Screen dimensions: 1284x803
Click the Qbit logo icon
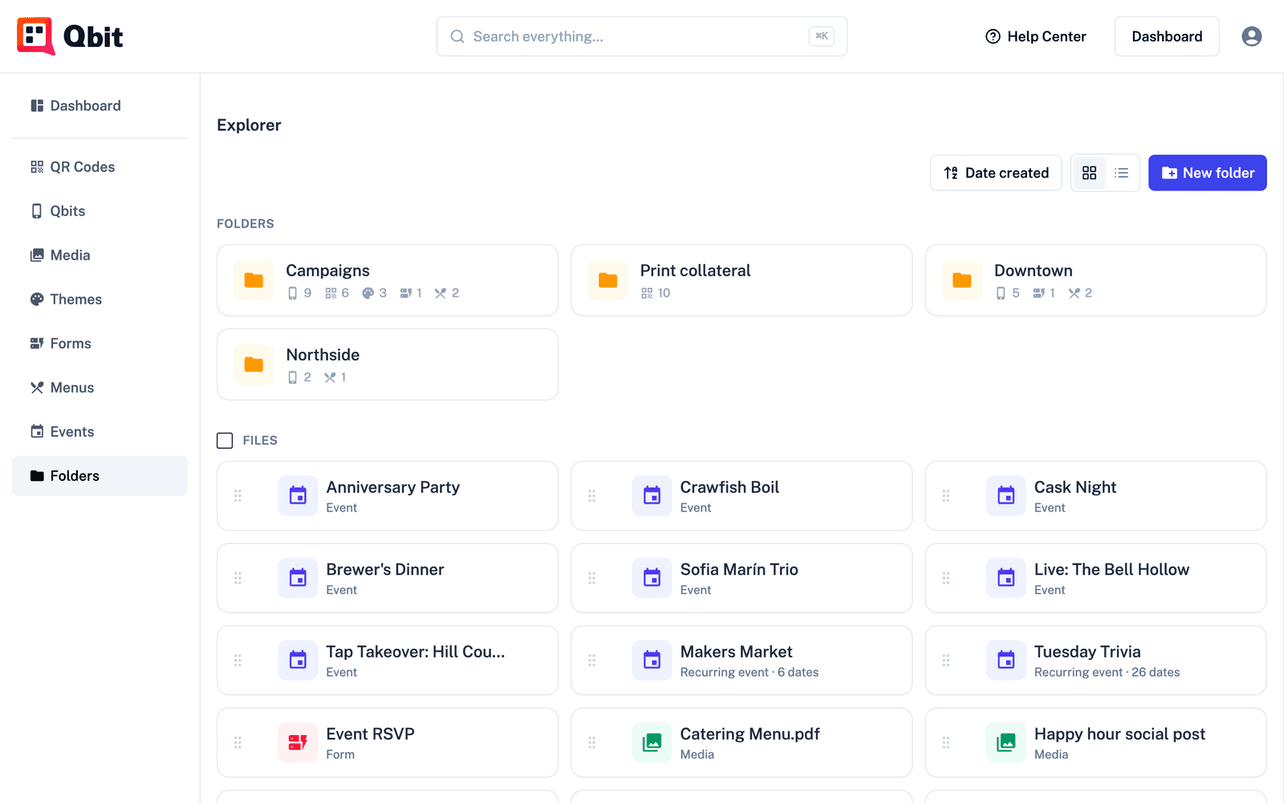point(36,36)
